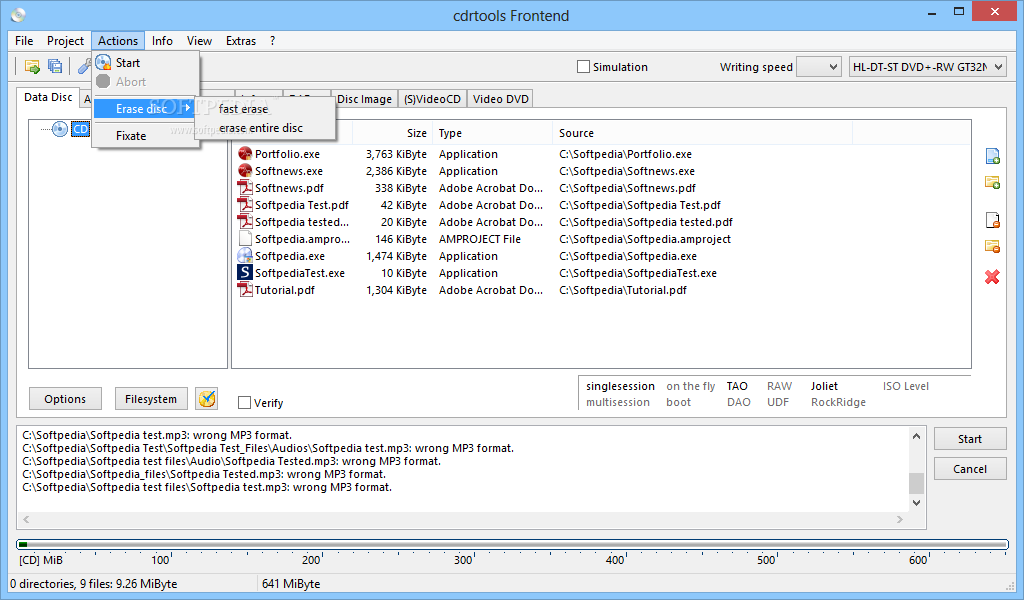Click 641 MiByte in status bar
The height and width of the screenshot is (600, 1024).
tap(291, 584)
